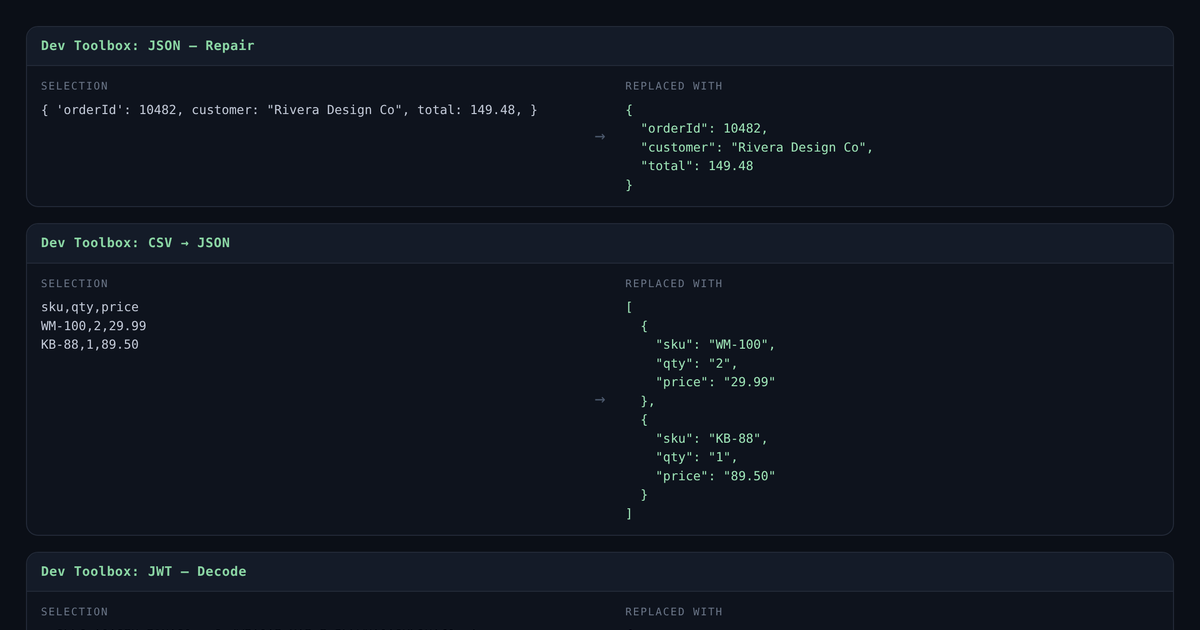Click the "Dev Toolbox: CSV → JSON" header

[x=135, y=243]
